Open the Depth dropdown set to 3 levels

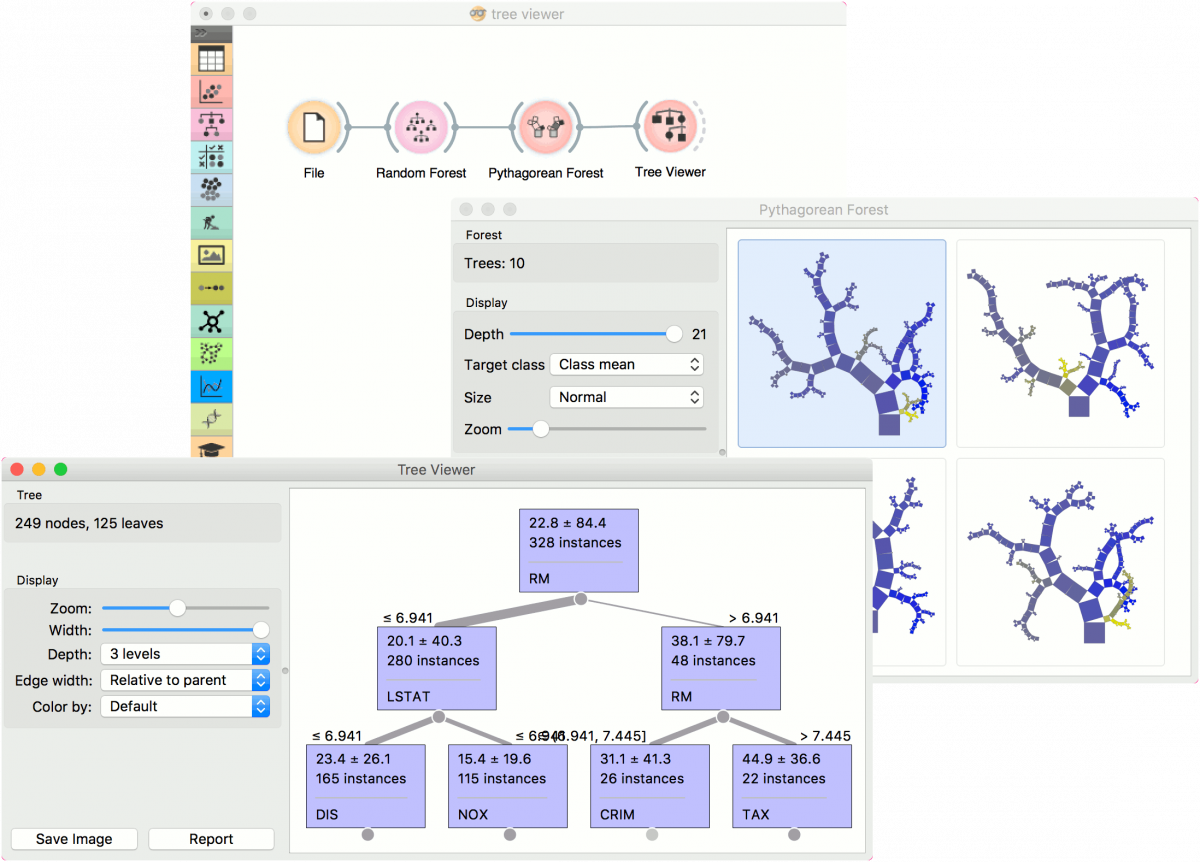click(185, 654)
